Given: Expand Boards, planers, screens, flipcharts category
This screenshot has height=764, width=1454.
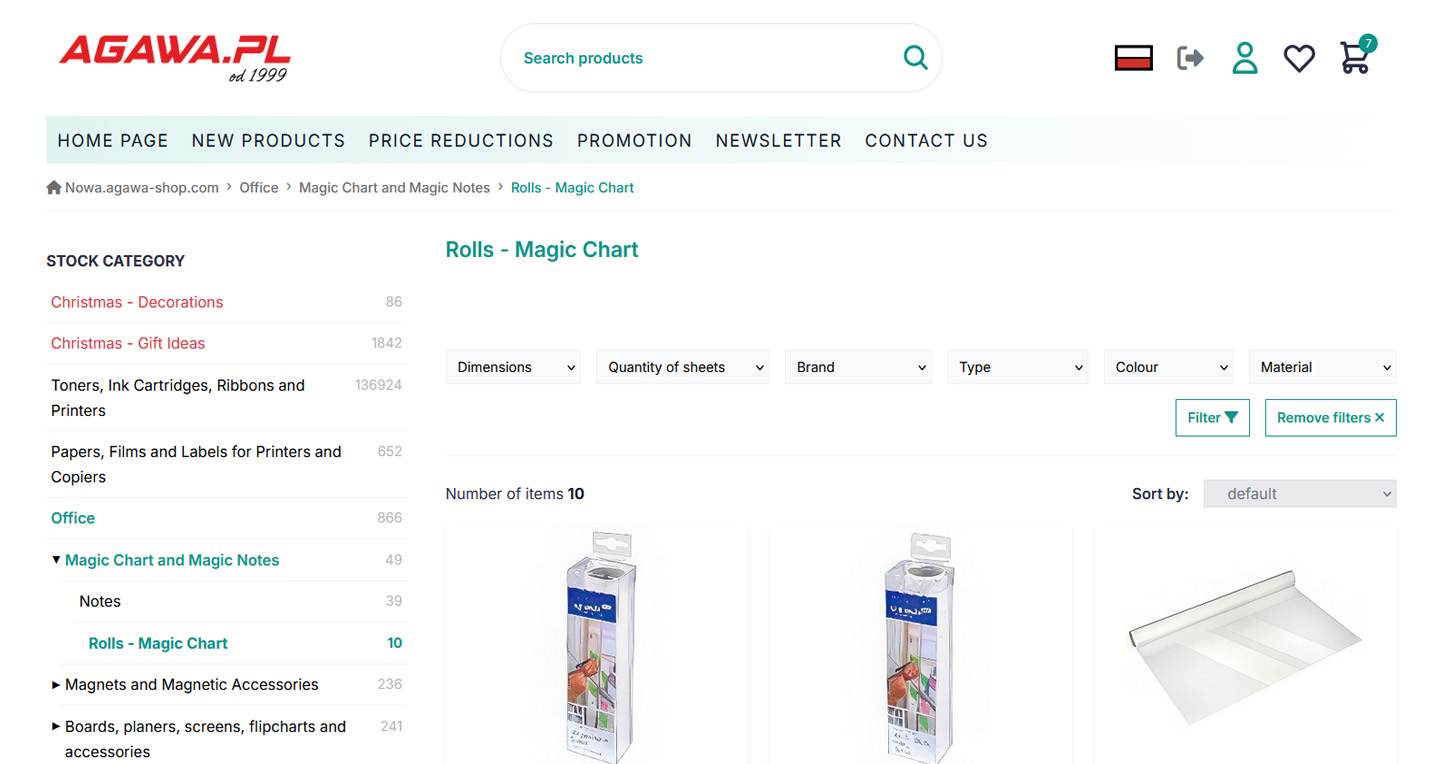Looking at the screenshot, I should (56, 727).
